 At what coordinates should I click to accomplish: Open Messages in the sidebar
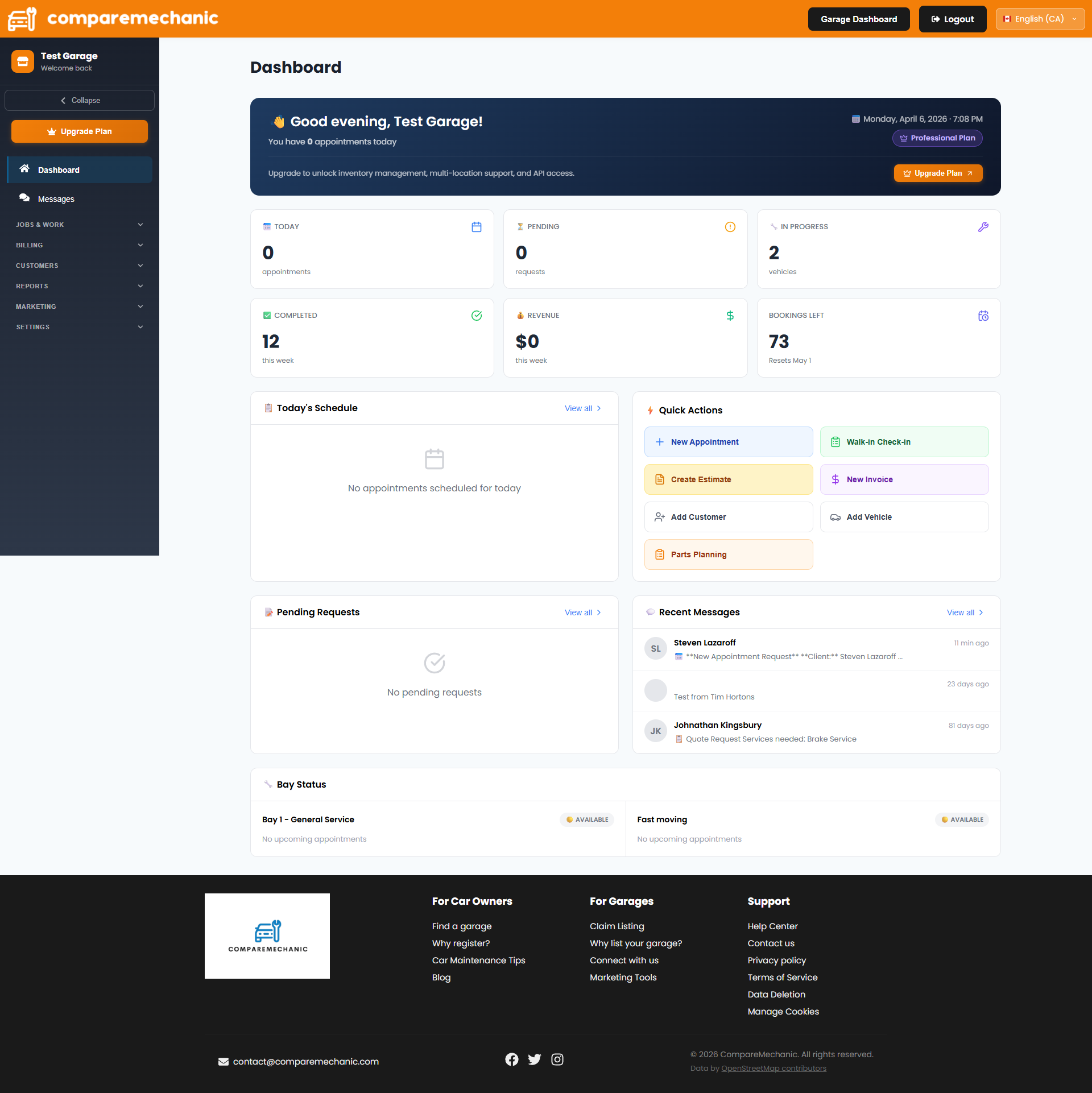[56, 199]
